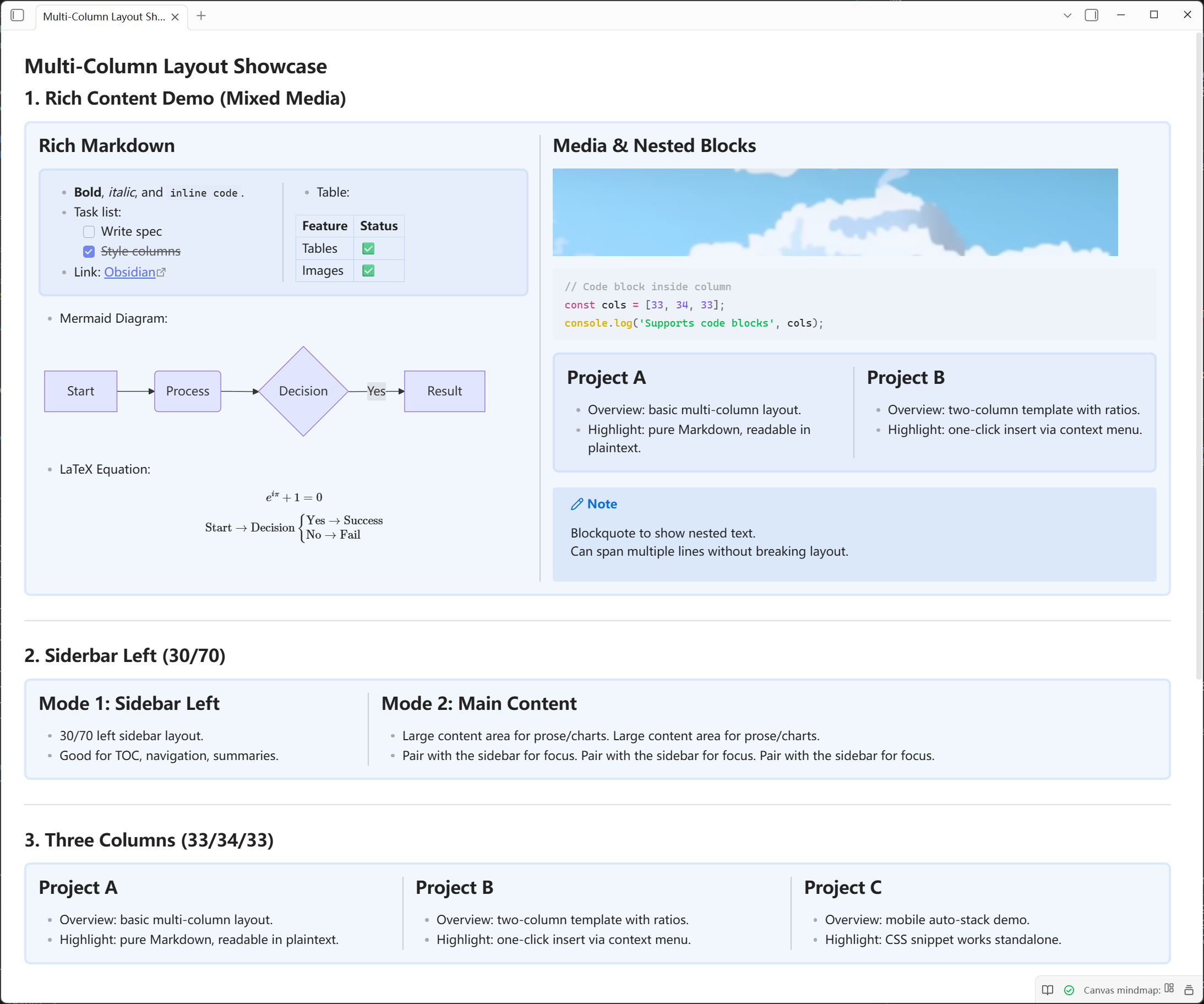This screenshot has height=1004, width=1204.
Task: Click the Decision diamond in the diagram
Action: click(303, 391)
